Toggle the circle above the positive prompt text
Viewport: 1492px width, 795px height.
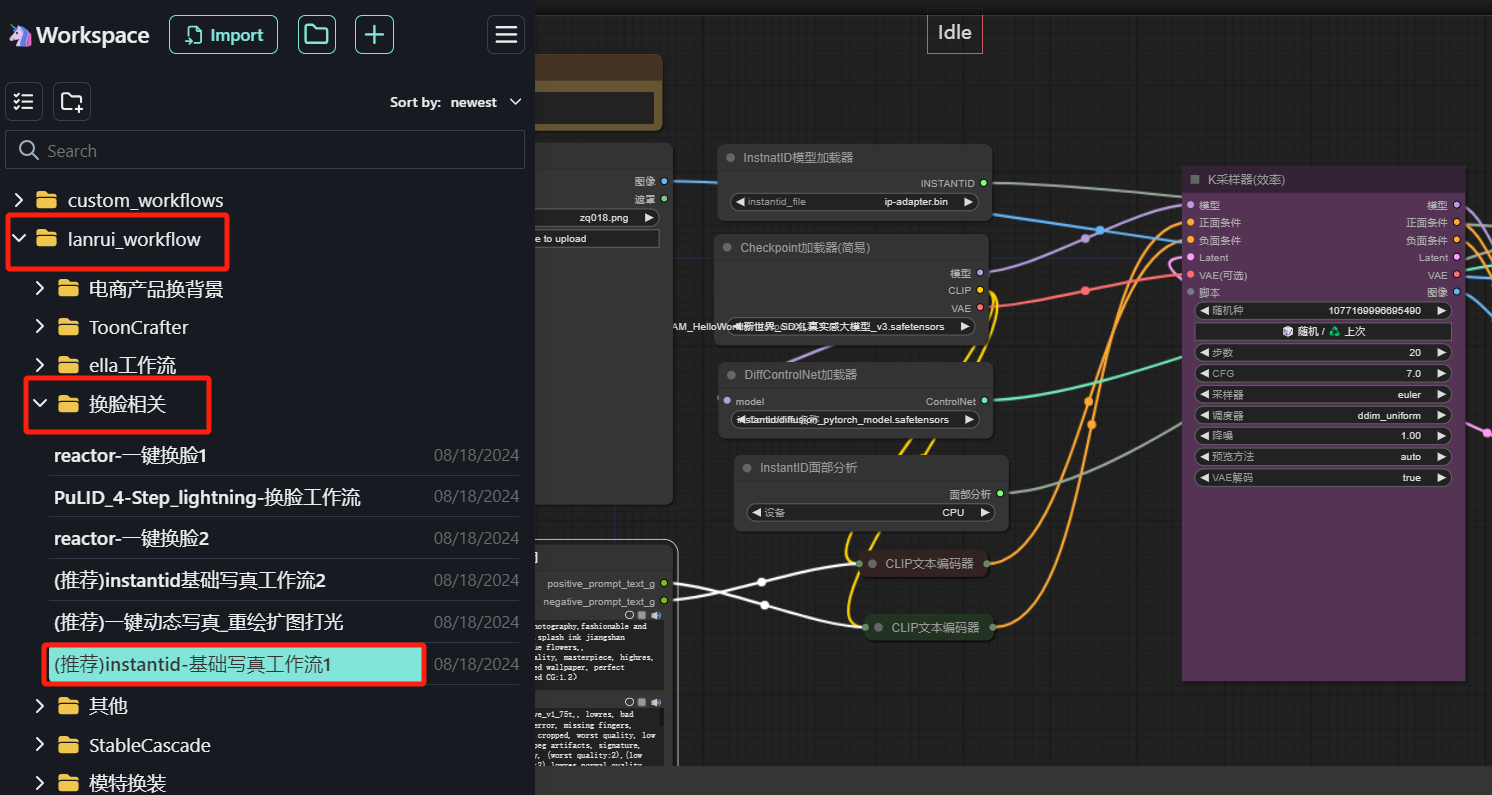pos(629,615)
